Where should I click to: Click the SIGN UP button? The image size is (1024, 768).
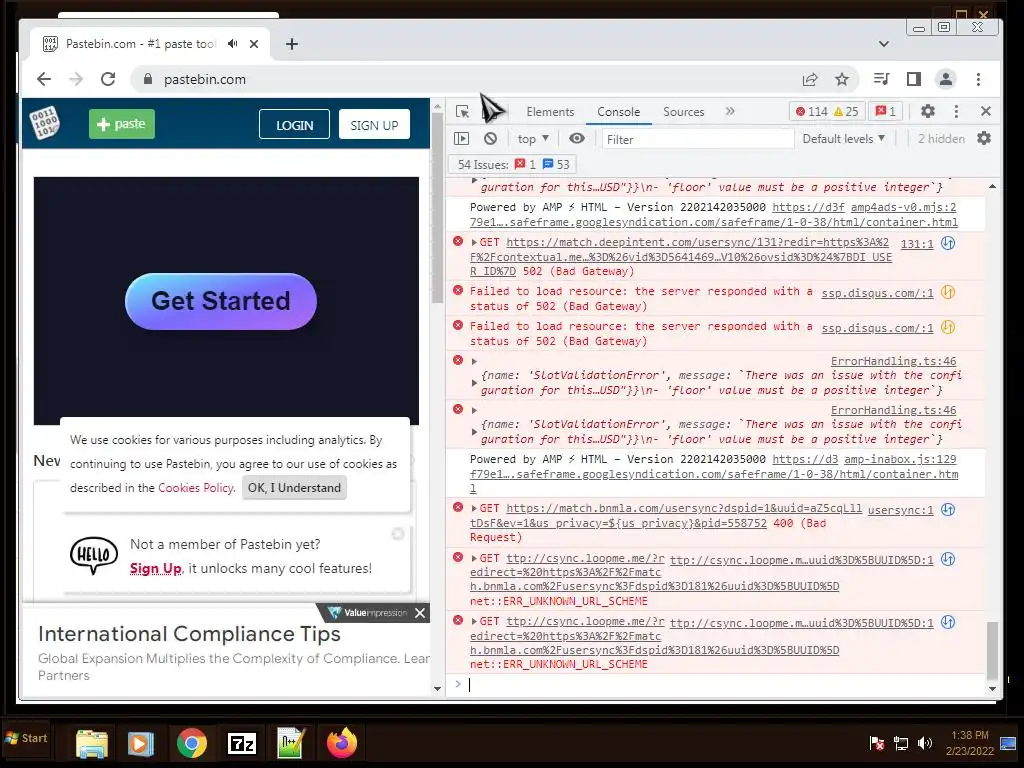pos(374,125)
